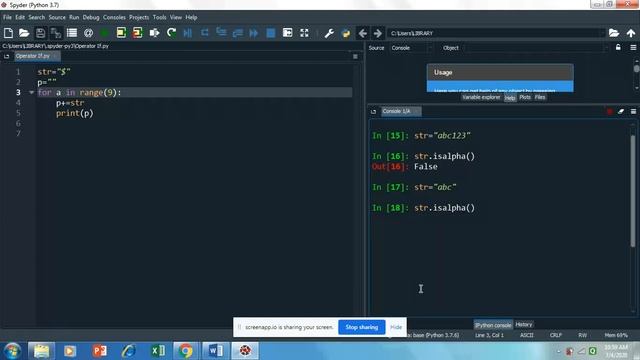The height and width of the screenshot is (360, 640).
Task: Switch to the Plots tab
Action: click(x=525, y=98)
